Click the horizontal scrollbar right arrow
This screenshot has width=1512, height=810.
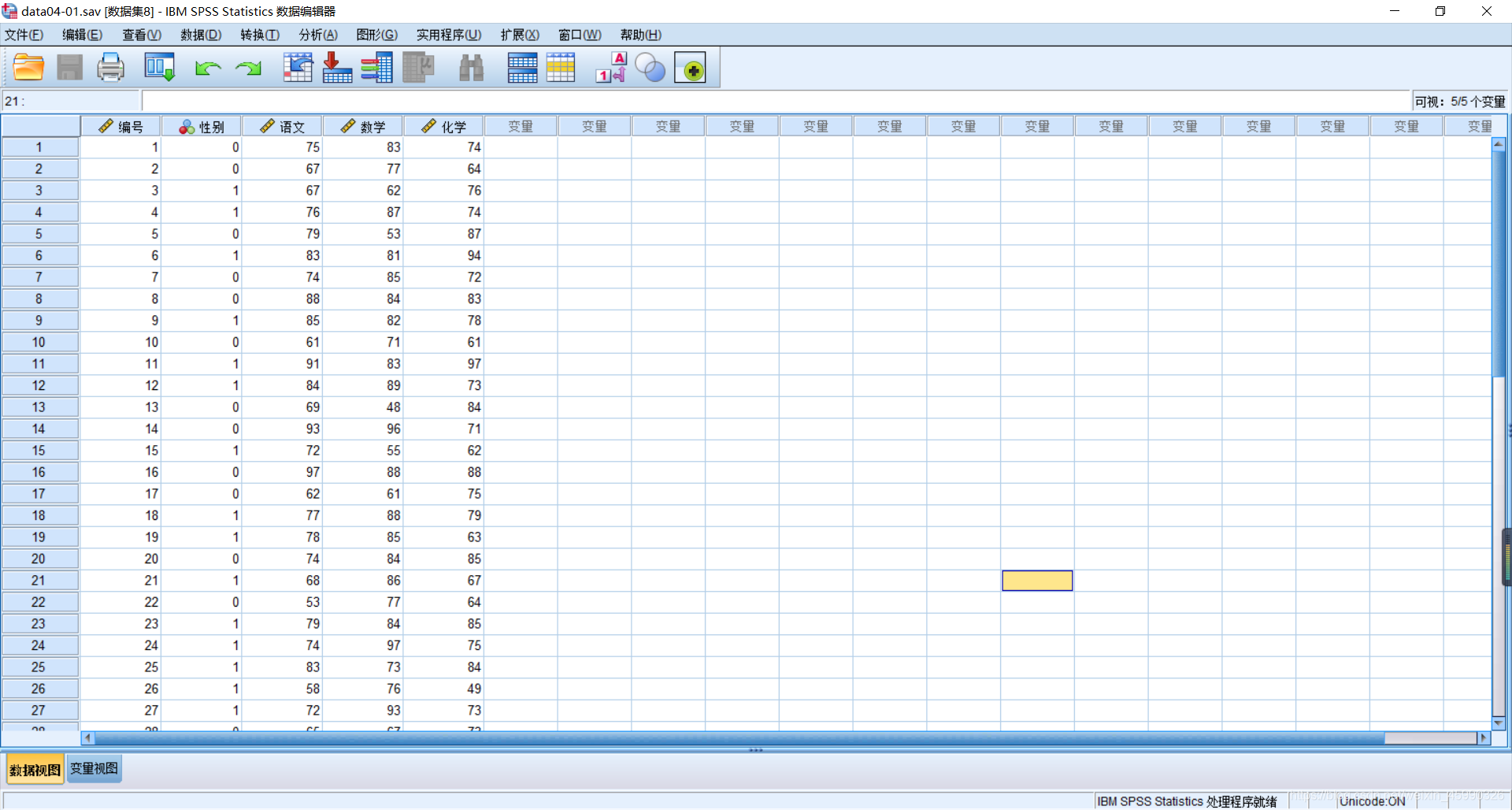click(x=1484, y=738)
